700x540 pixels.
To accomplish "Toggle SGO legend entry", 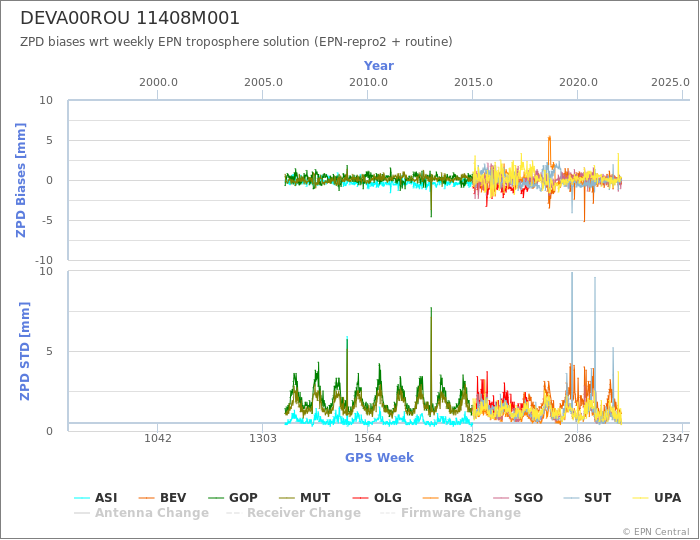I will (517, 498).
